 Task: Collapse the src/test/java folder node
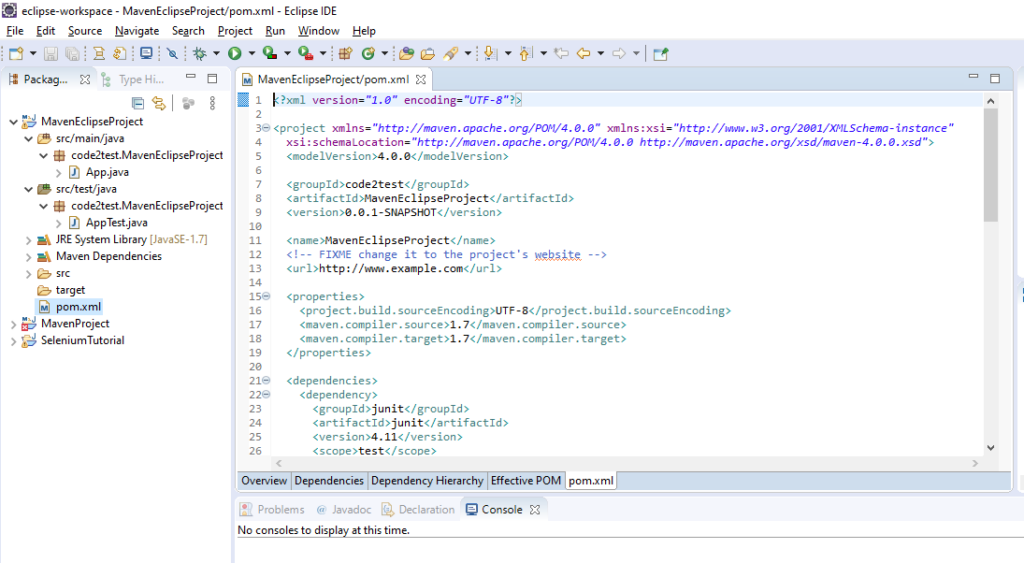click(x=28, y=189)
